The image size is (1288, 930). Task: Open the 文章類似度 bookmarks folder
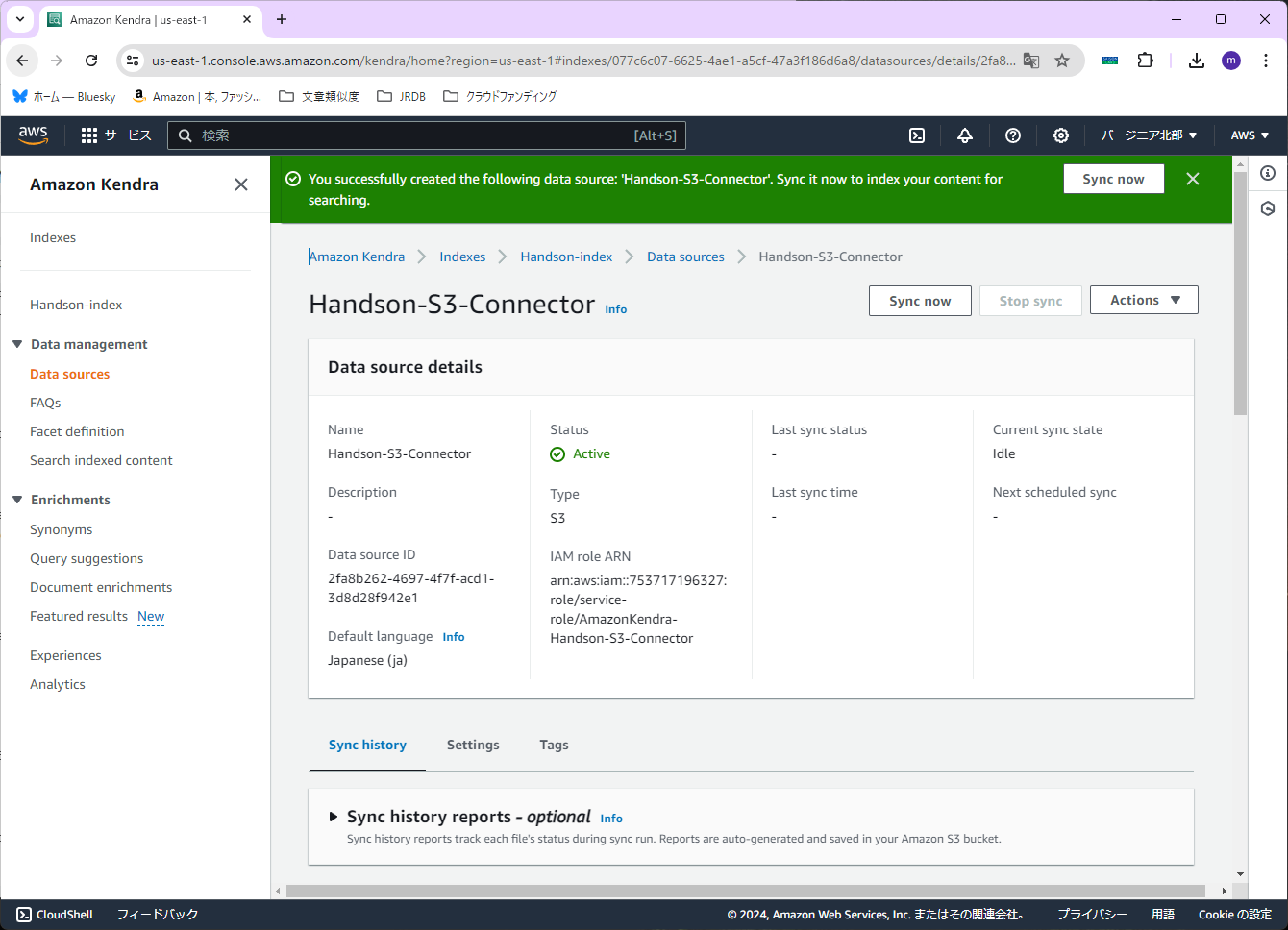(319, 96)
